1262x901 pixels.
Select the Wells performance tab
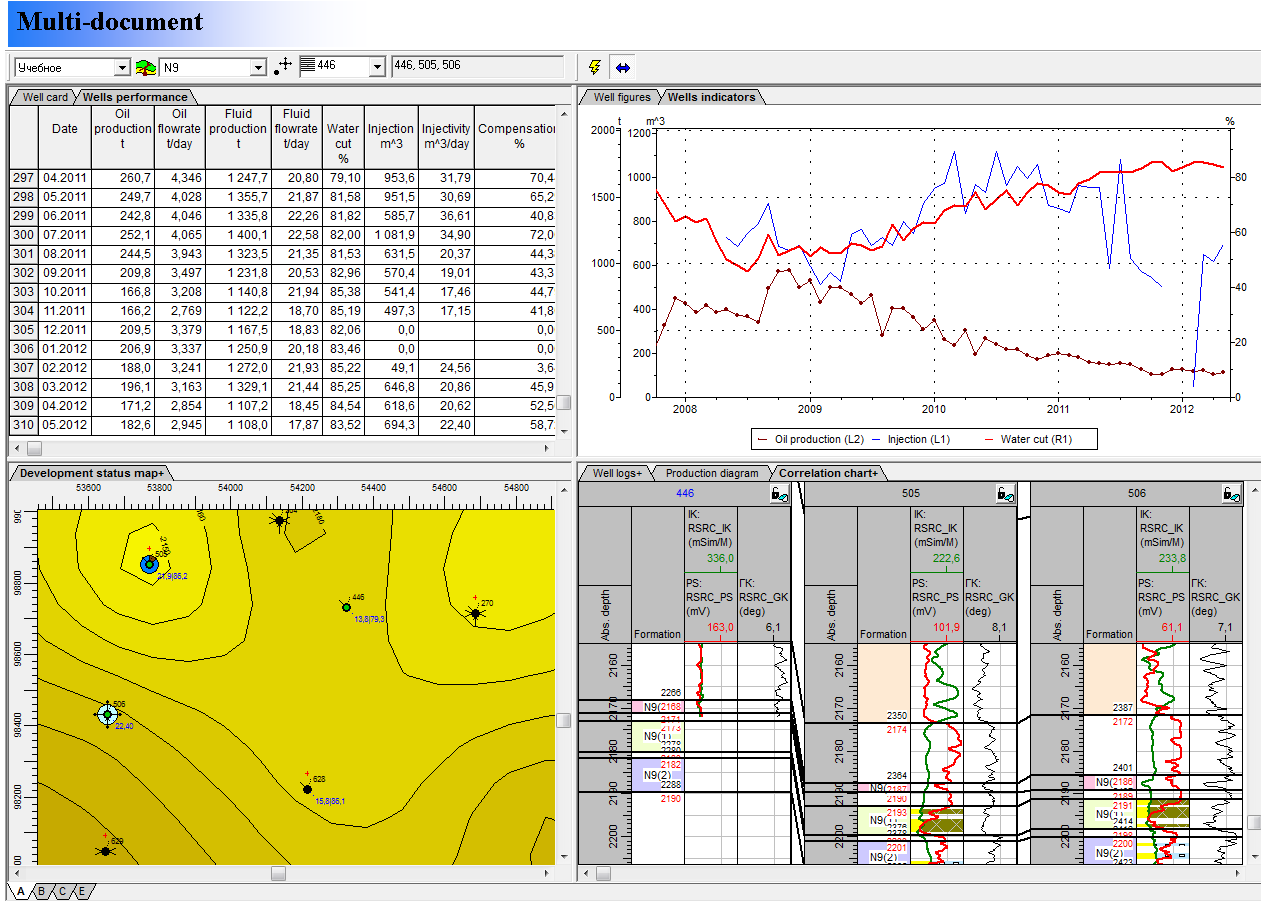point(135,97)
